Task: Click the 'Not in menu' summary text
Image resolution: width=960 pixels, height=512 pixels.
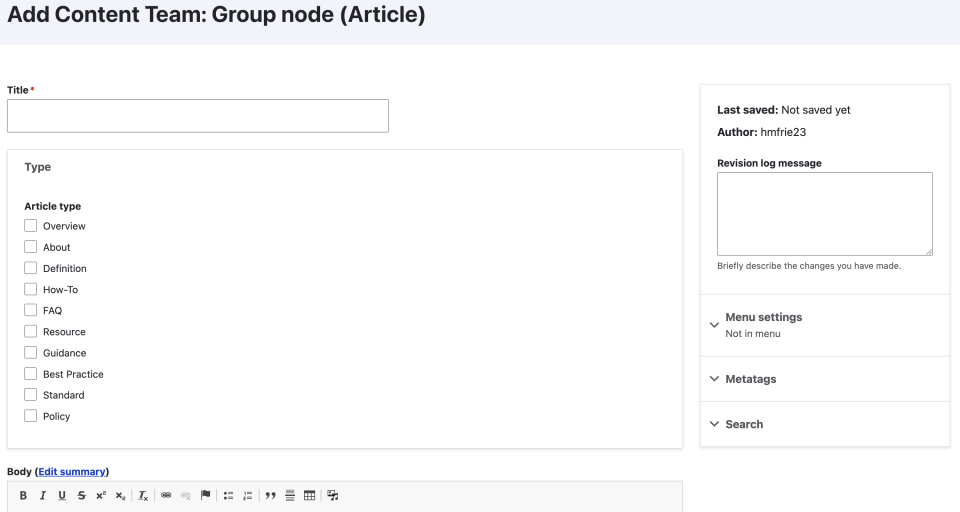Action: tap(753, 334)
